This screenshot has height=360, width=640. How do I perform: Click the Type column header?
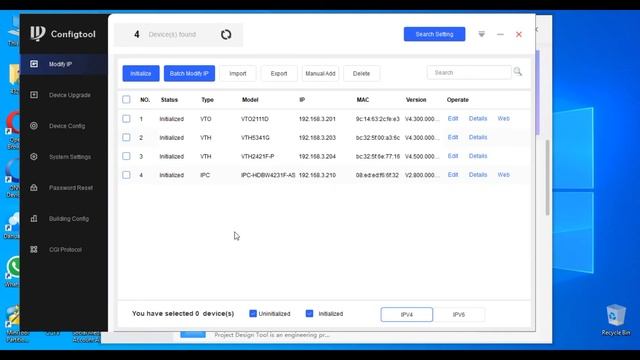tap(207, 100)
